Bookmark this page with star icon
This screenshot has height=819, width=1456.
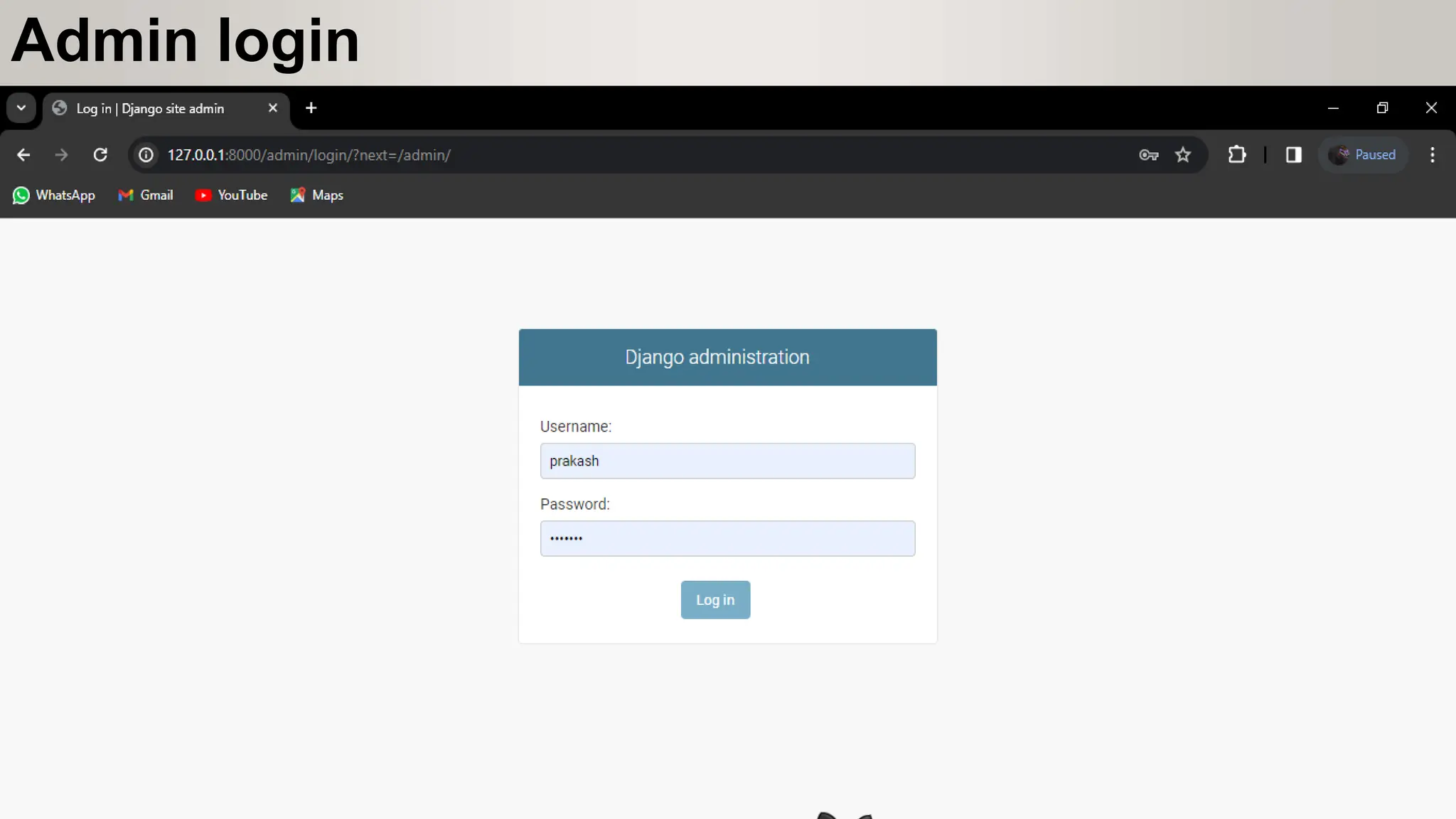pos(1183,155)
